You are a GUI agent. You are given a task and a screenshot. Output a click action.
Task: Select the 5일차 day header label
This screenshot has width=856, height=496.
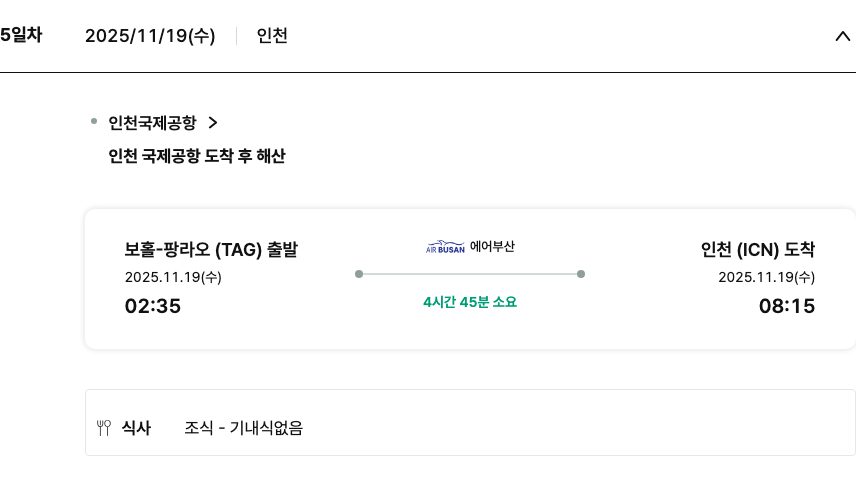tap(21, 35)
